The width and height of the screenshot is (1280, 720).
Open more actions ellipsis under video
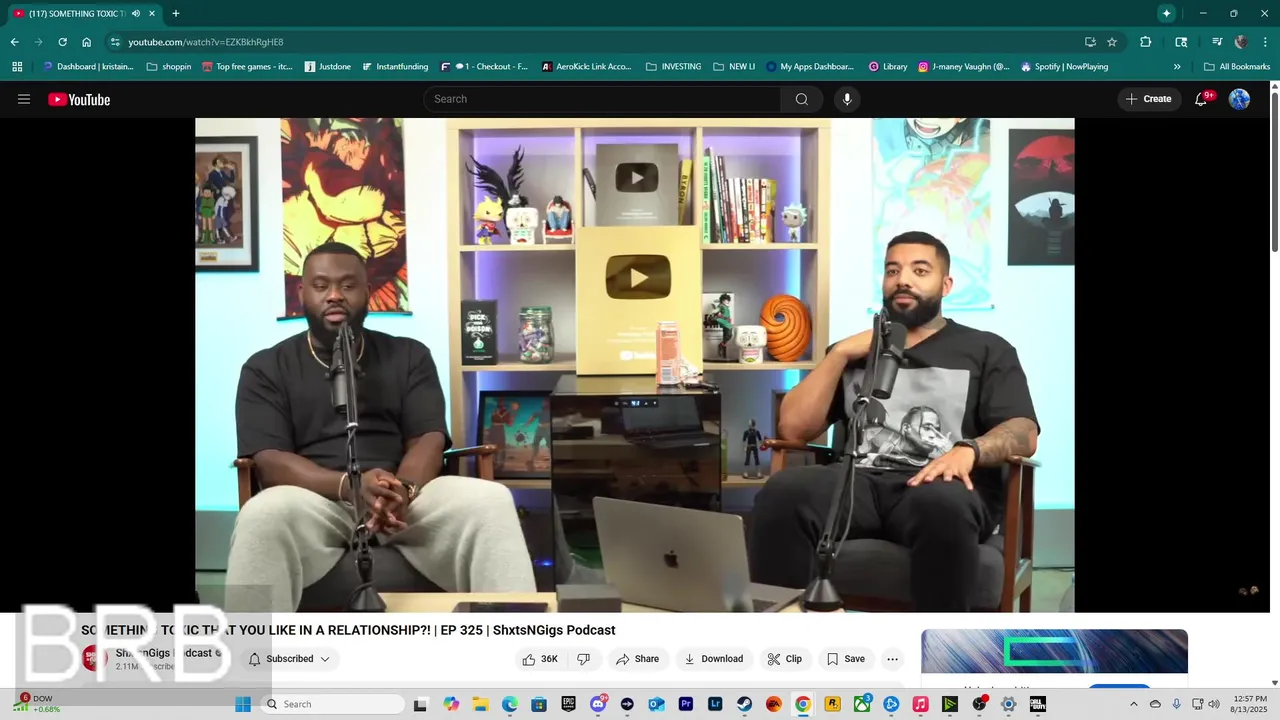point(892,659)
